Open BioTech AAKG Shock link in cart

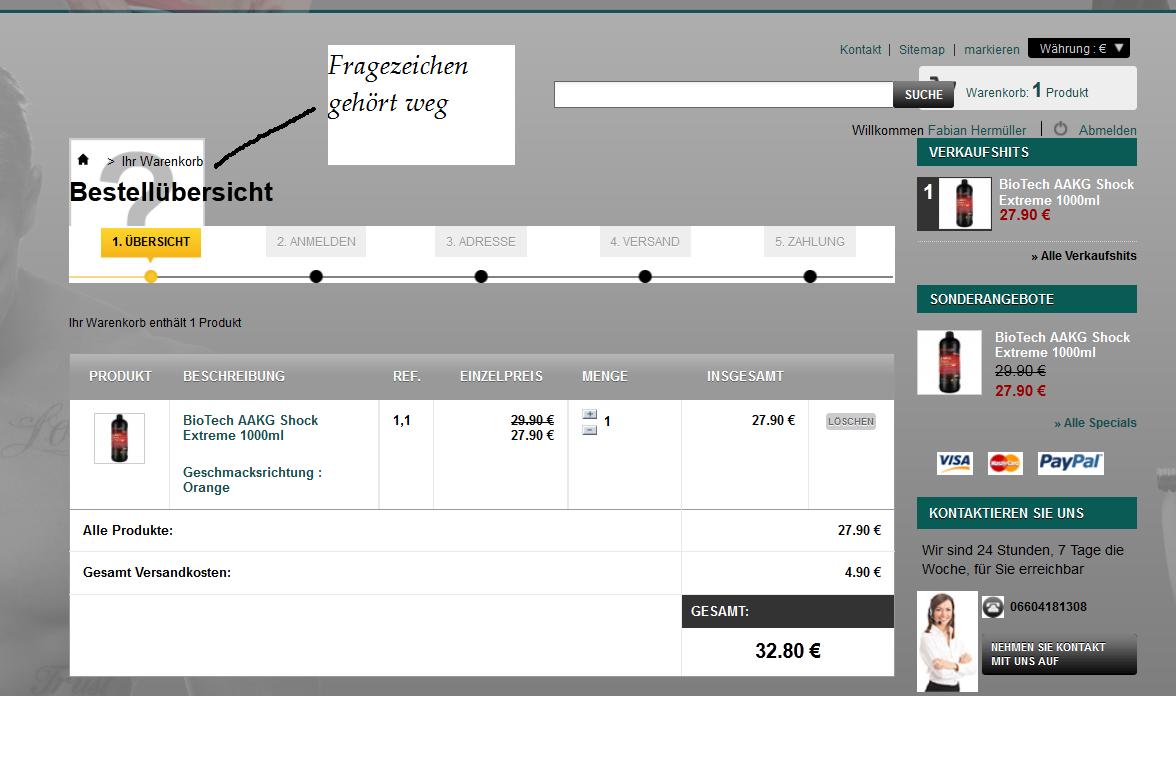pos(250,428)
